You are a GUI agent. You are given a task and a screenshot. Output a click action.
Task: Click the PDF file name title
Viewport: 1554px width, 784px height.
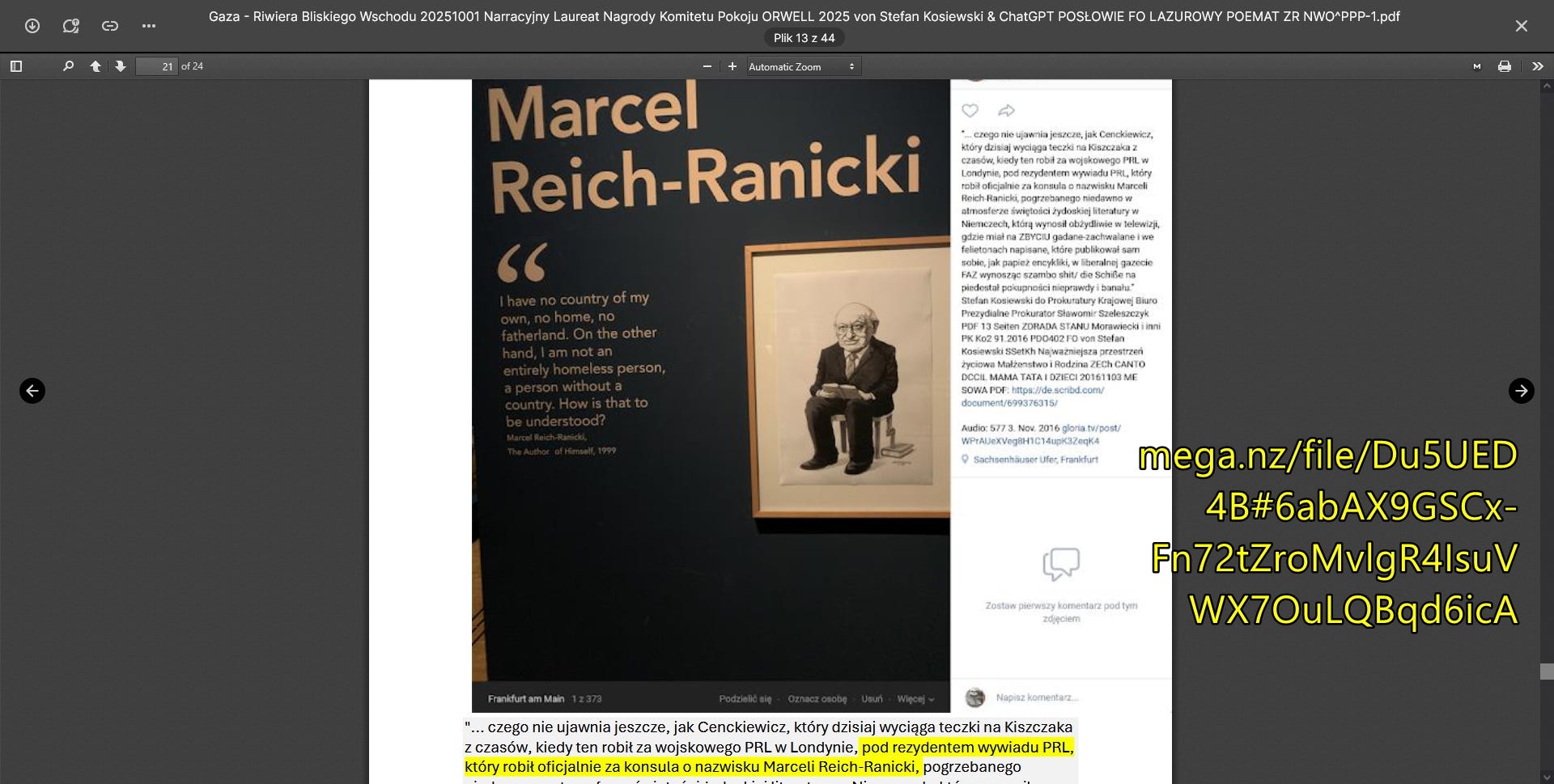(x=804, y=16)
